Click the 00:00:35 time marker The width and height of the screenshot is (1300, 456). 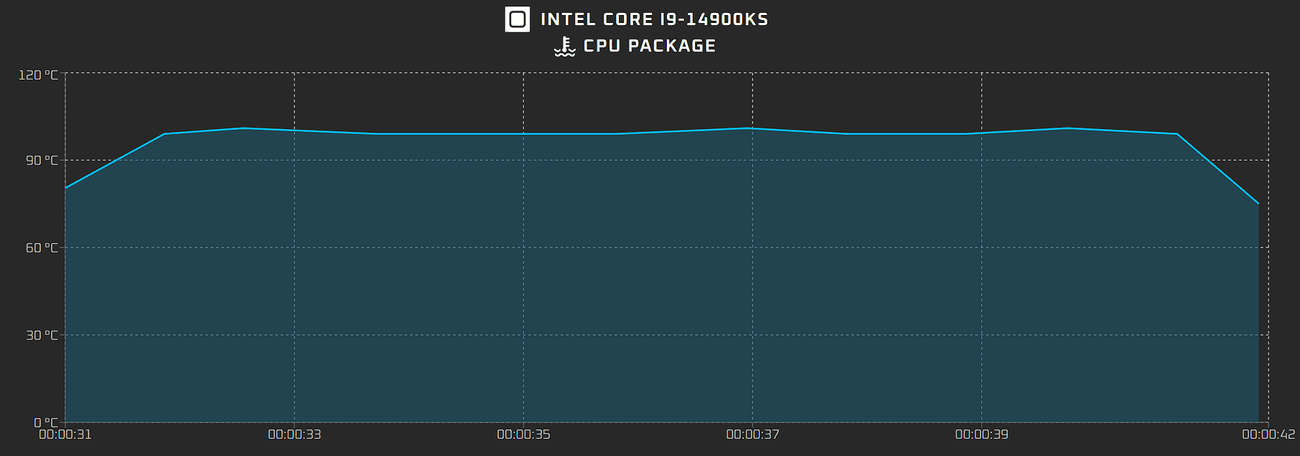pos(523,435)
